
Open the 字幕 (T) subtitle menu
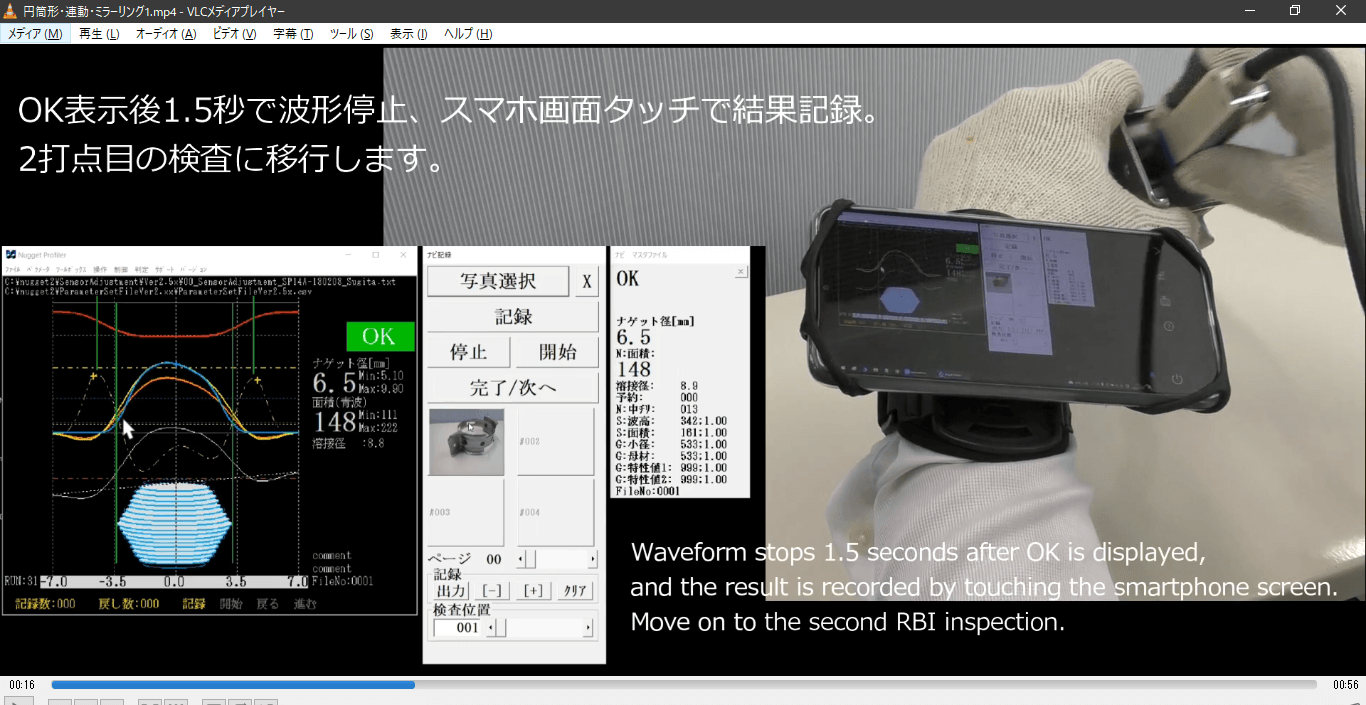[x=293, y=34]
